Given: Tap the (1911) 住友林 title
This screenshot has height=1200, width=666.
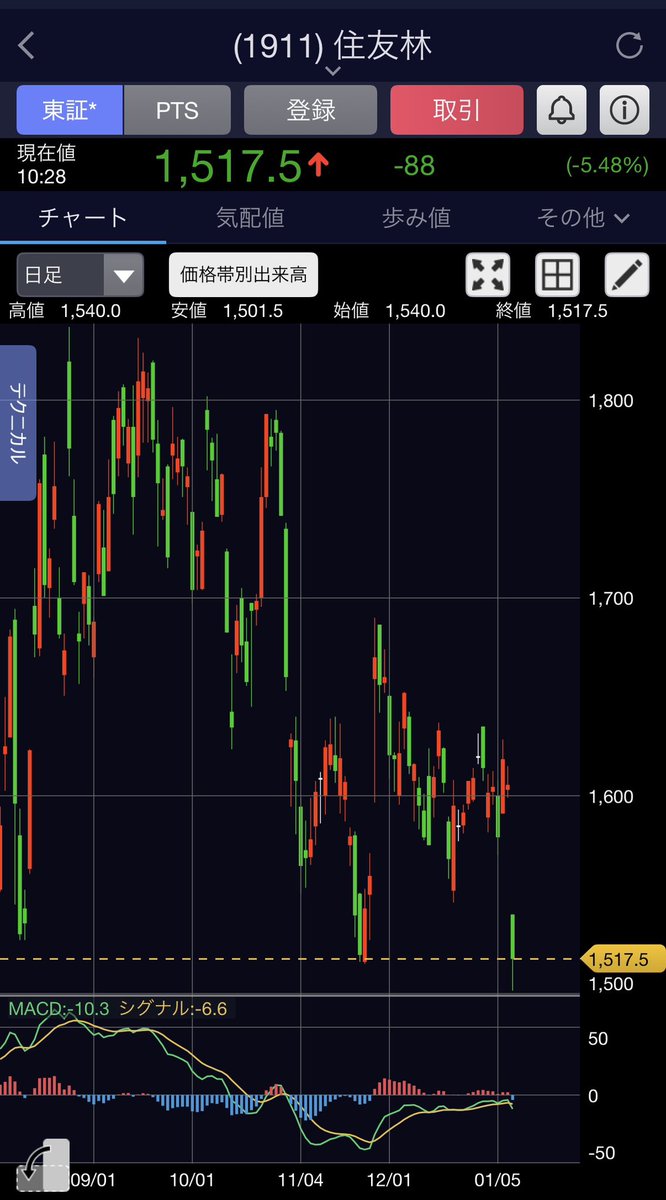Looking at the screenshot, I should click(333, 45).
